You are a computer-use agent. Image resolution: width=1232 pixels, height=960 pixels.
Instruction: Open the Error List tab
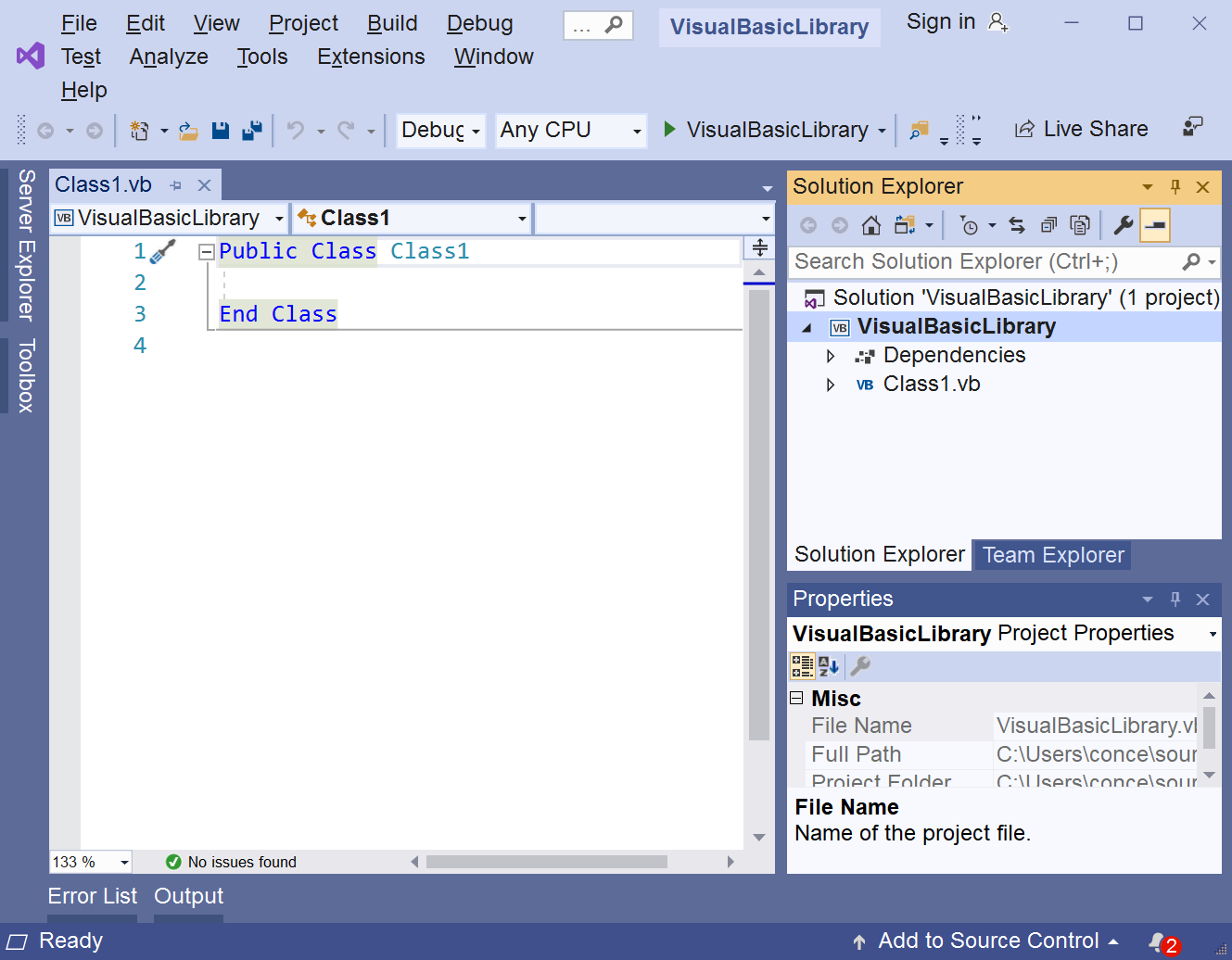pyautogui.click(x=93, y=896)
